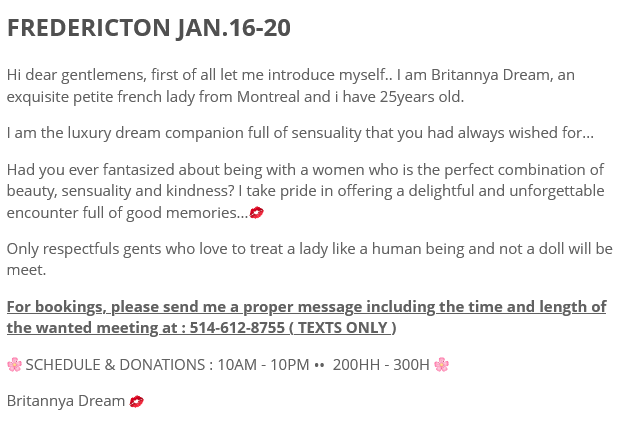Viewport: 630px width, 441px height.
Task: Click the 'Had you ever fantasized' paragraph
Action: [x=306, y=191]
